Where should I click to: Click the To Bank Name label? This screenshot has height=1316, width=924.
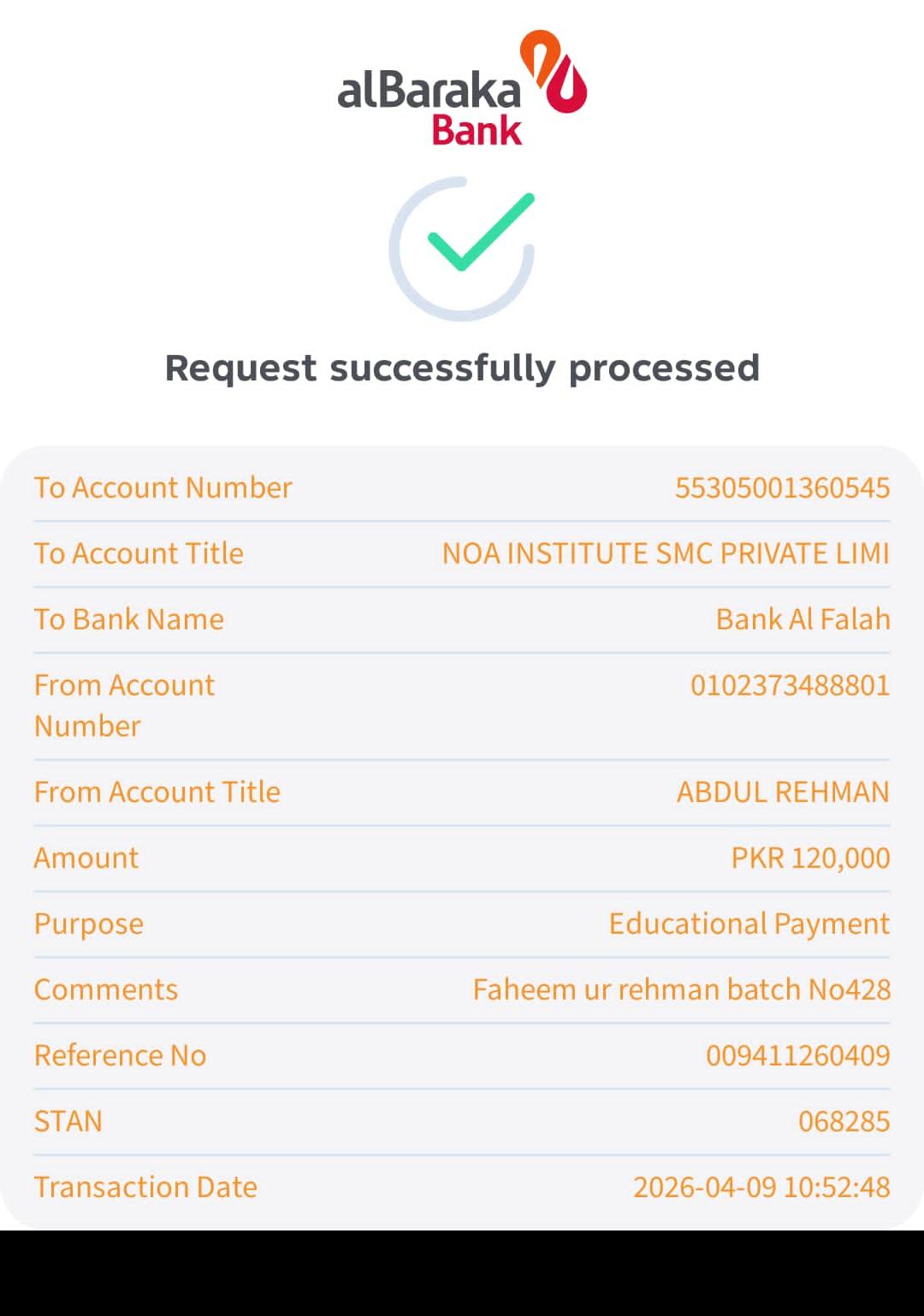(x=129, y=619)
